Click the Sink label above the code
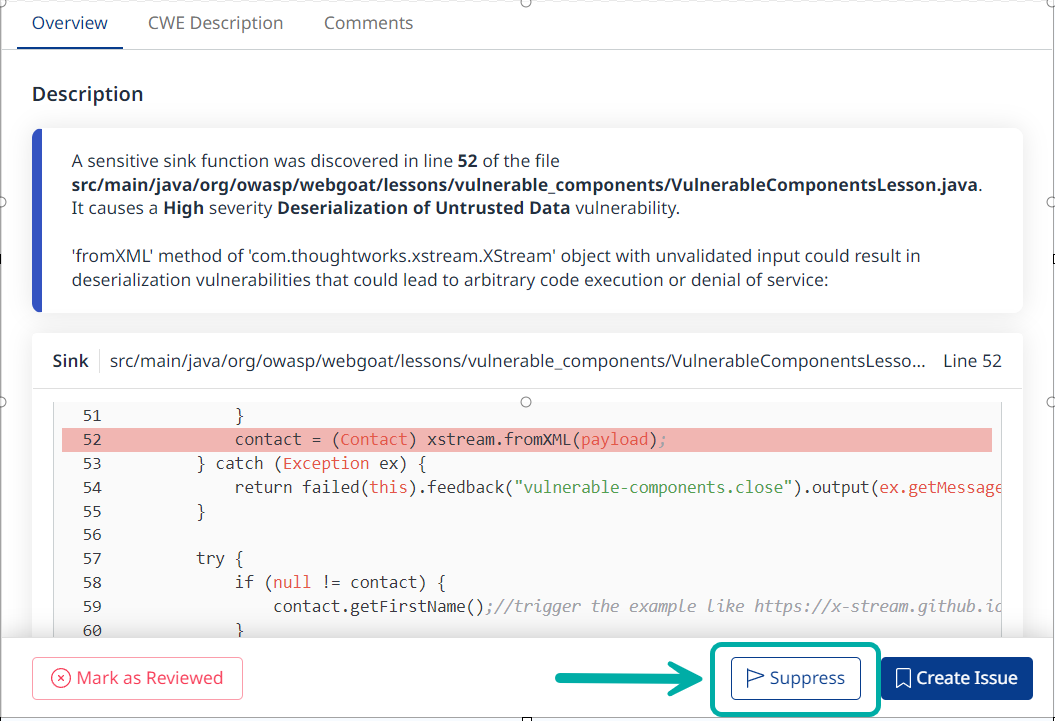Viewport: 1055px width, 721px height. click(70, 361)
